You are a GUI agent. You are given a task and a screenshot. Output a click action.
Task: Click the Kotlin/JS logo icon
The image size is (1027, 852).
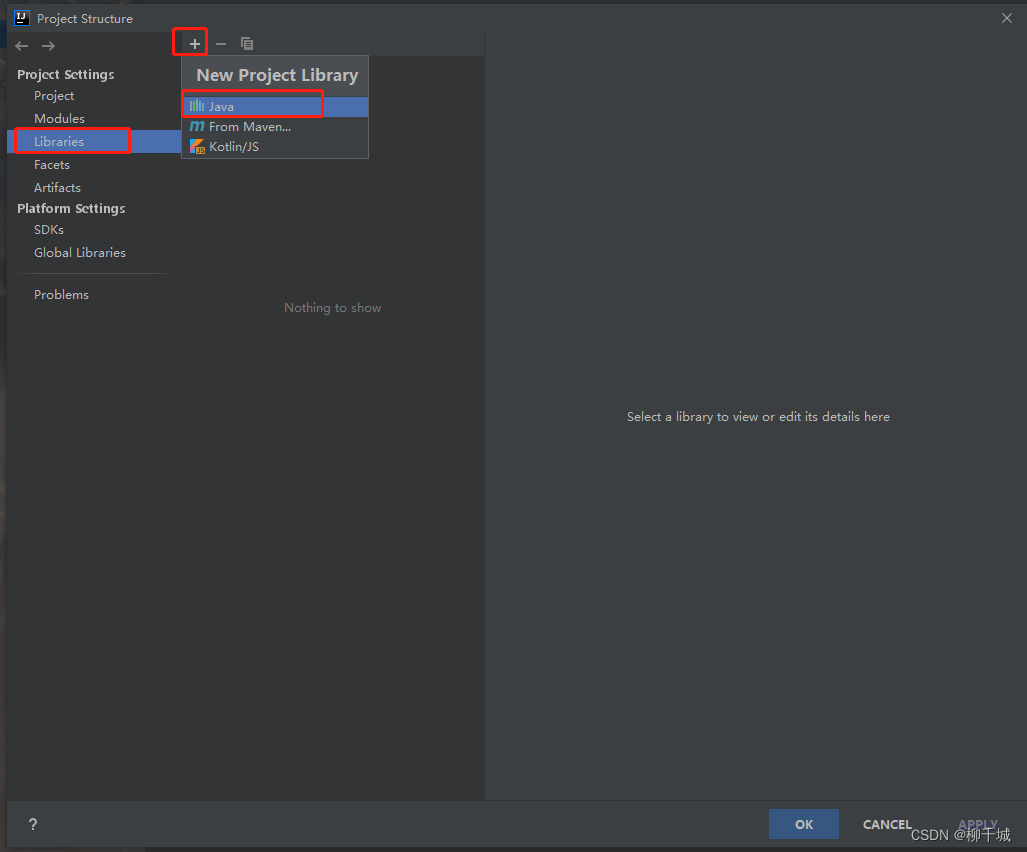coord(197,146)
